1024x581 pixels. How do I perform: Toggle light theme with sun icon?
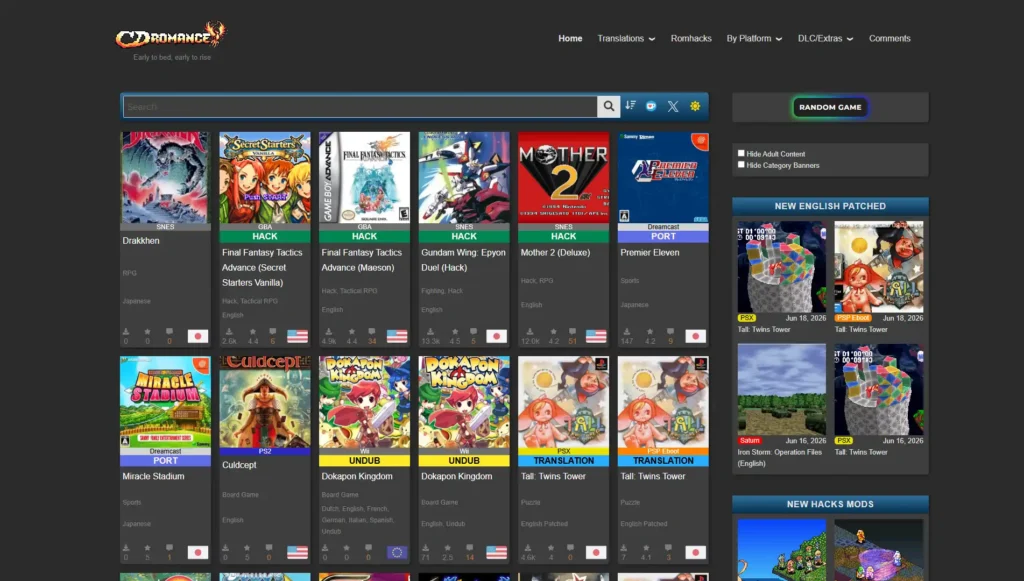click(695, 106)
